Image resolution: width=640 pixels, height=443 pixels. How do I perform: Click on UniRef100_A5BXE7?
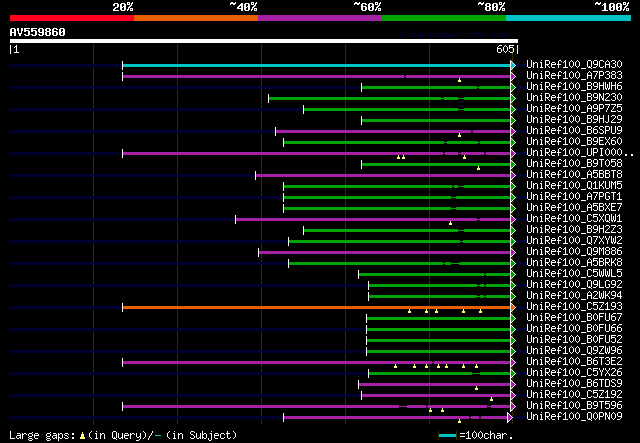574,208
